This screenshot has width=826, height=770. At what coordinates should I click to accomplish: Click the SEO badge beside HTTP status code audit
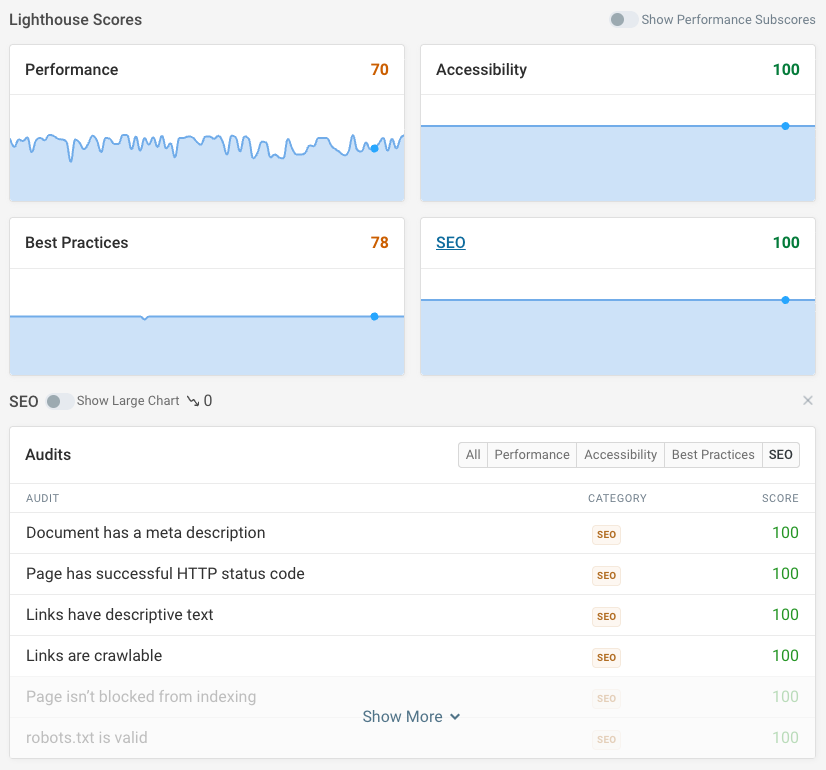606,575
